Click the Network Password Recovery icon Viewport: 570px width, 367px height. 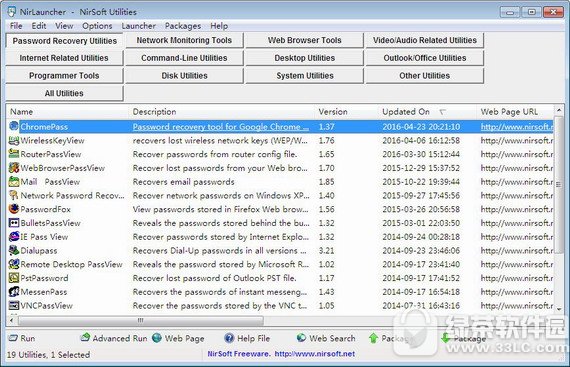coord(13,195)
